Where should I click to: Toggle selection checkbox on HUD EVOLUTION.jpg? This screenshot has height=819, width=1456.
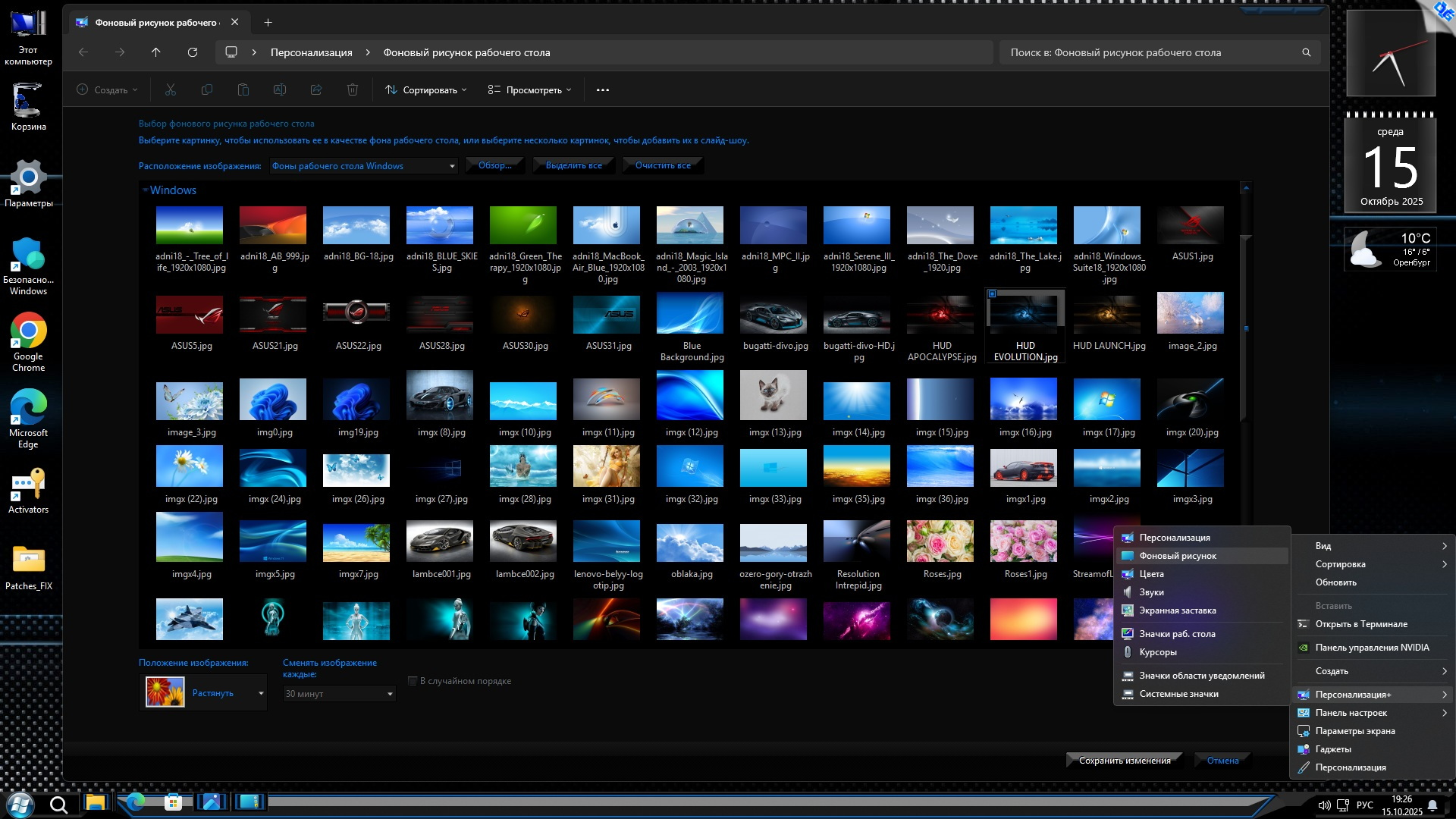pyautogui.click(x=992, y=294)
